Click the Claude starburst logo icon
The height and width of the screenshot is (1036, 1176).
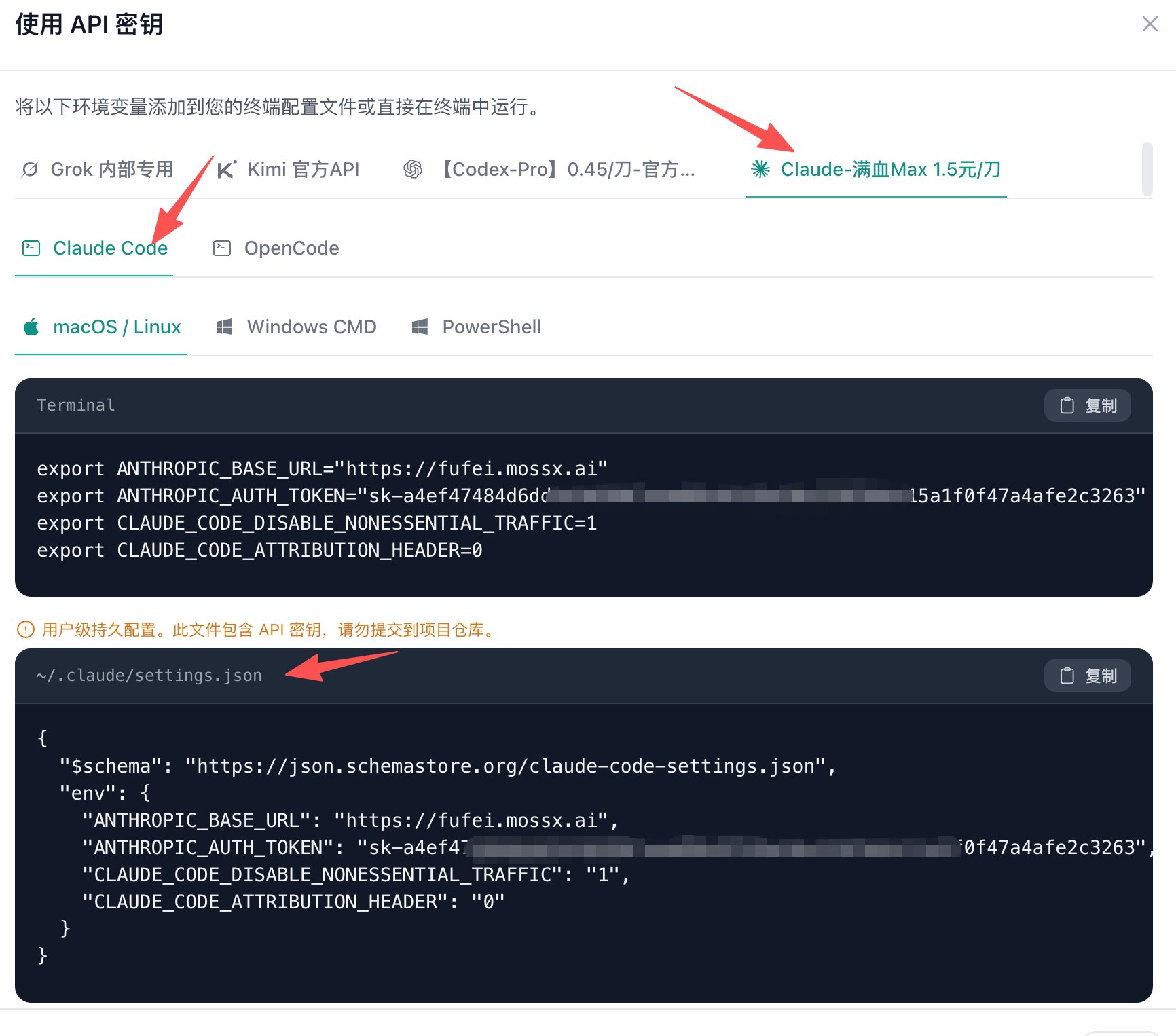tap(760, 169)
